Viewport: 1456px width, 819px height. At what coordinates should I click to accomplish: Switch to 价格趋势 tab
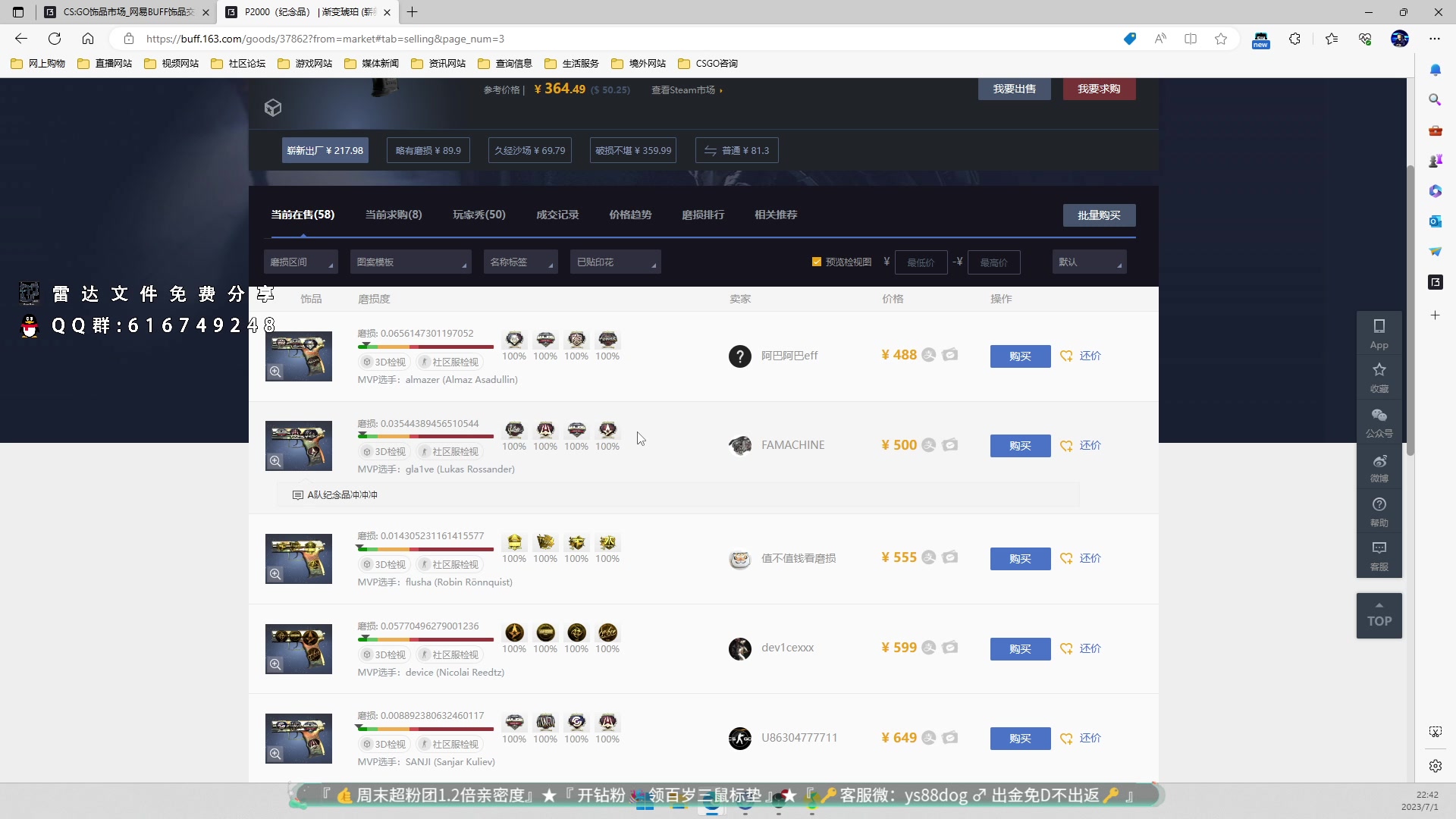click(x=630, y=215)
